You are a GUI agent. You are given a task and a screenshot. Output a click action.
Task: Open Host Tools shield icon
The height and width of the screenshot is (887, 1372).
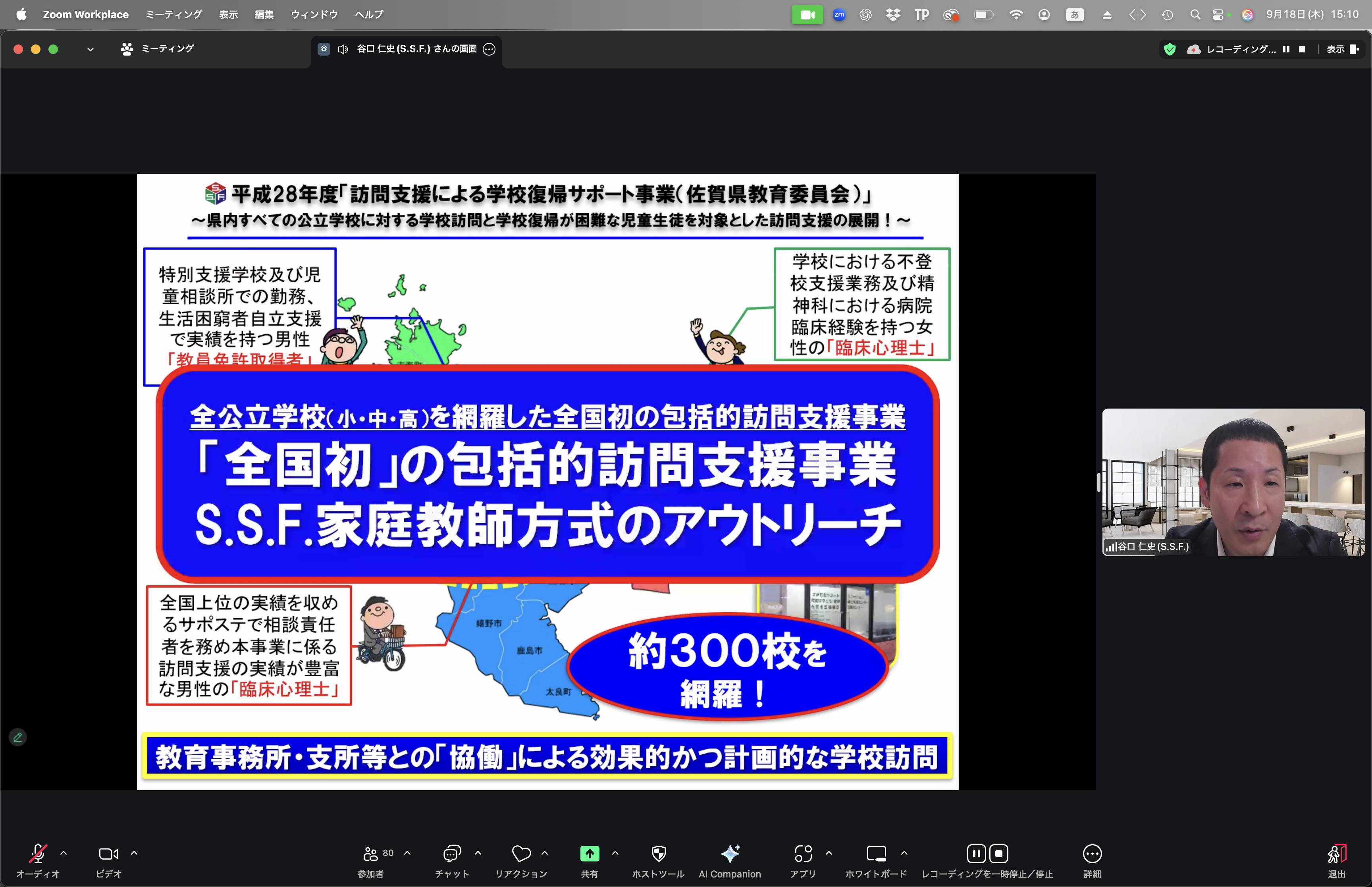[x=658, y=854]
